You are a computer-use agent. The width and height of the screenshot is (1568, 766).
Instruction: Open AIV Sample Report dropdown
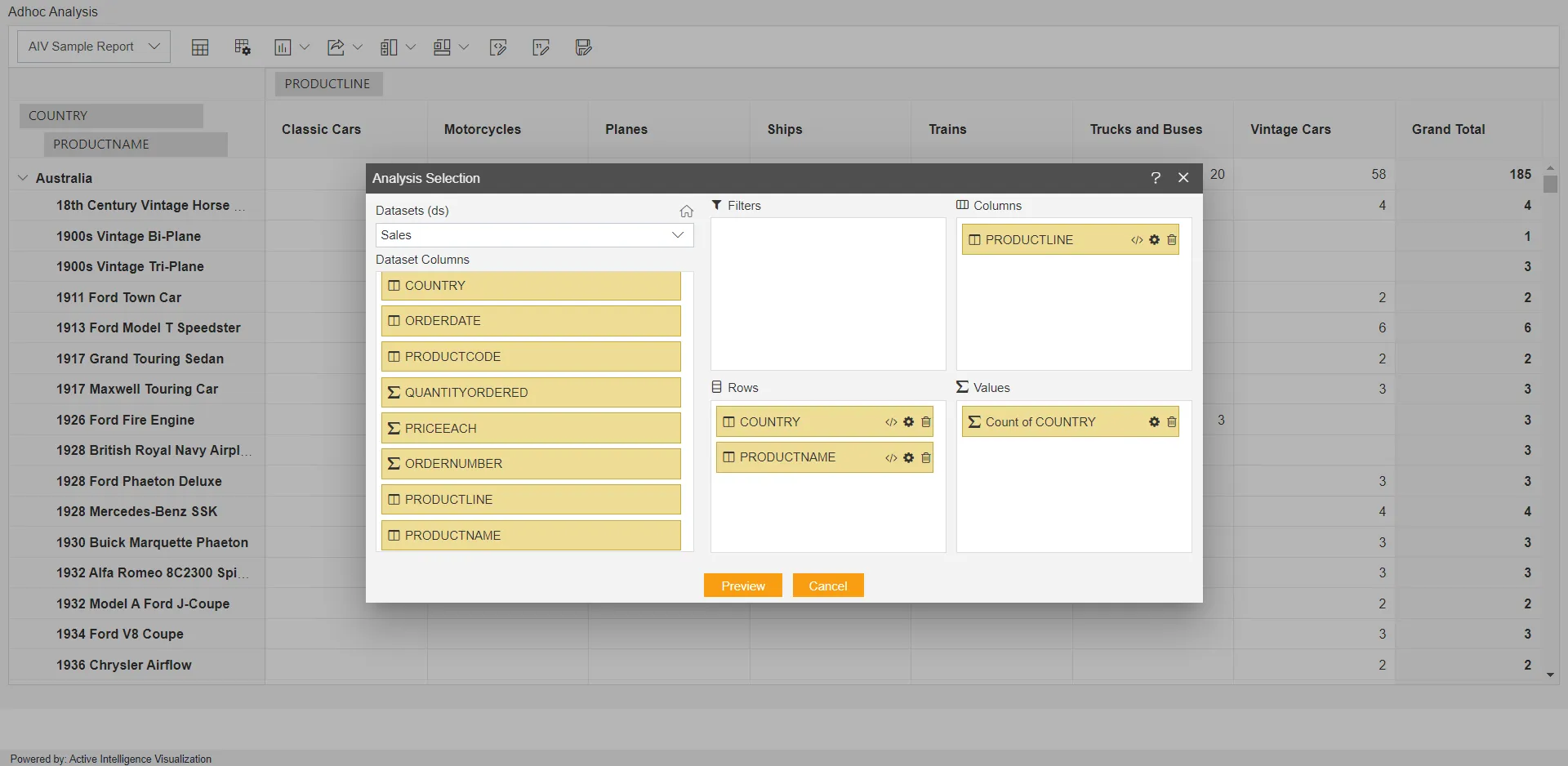pos(94,47)
